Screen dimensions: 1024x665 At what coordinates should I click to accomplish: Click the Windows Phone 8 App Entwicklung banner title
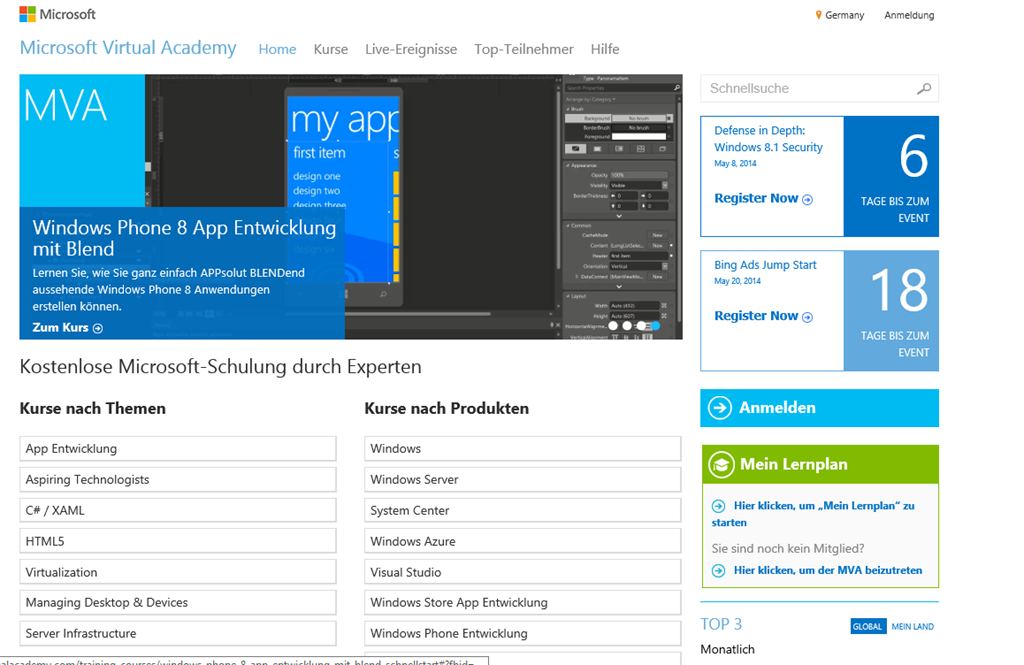coord(184,238)
